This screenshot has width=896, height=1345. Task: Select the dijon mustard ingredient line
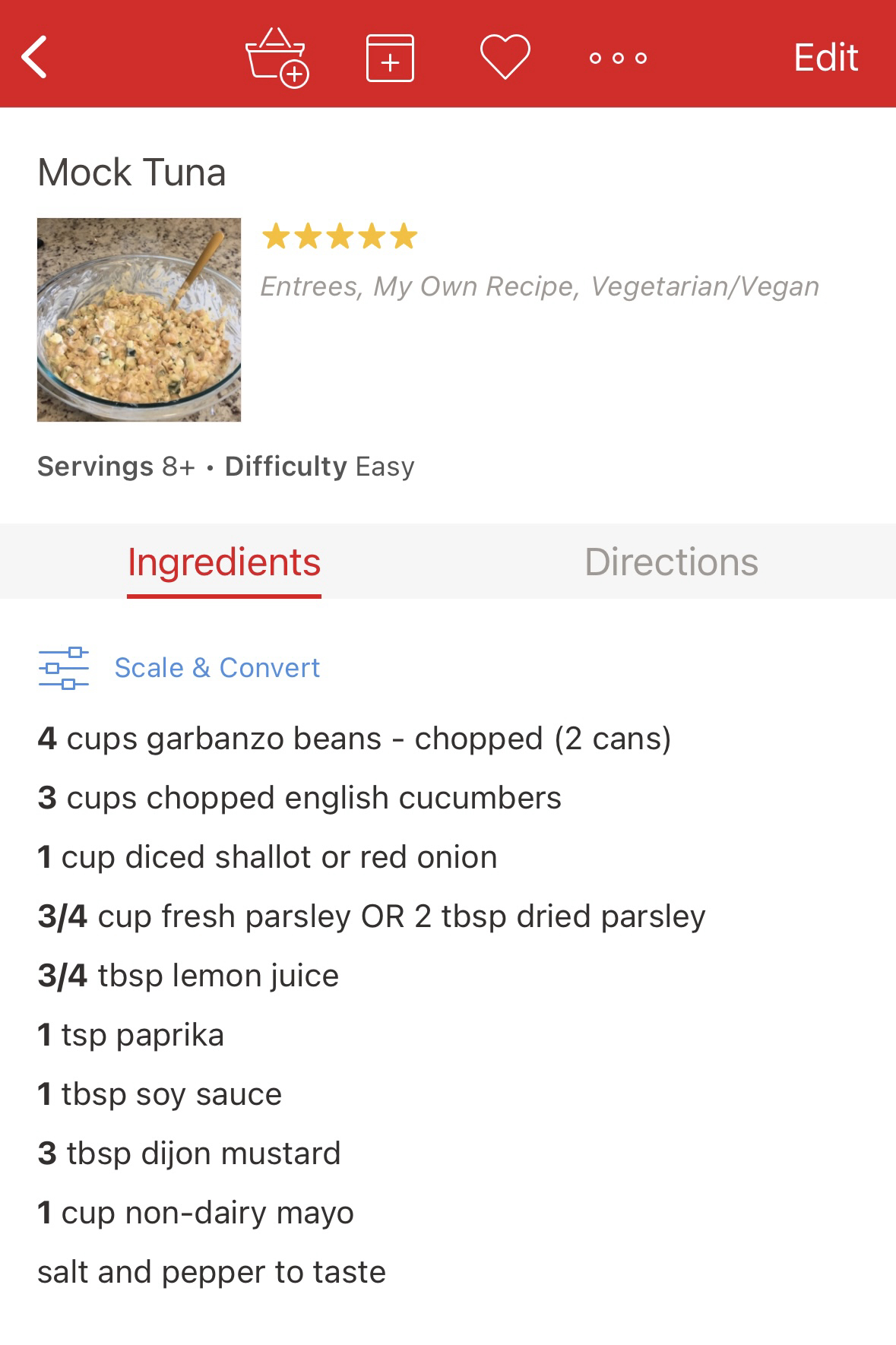(x=189, y=1154)
